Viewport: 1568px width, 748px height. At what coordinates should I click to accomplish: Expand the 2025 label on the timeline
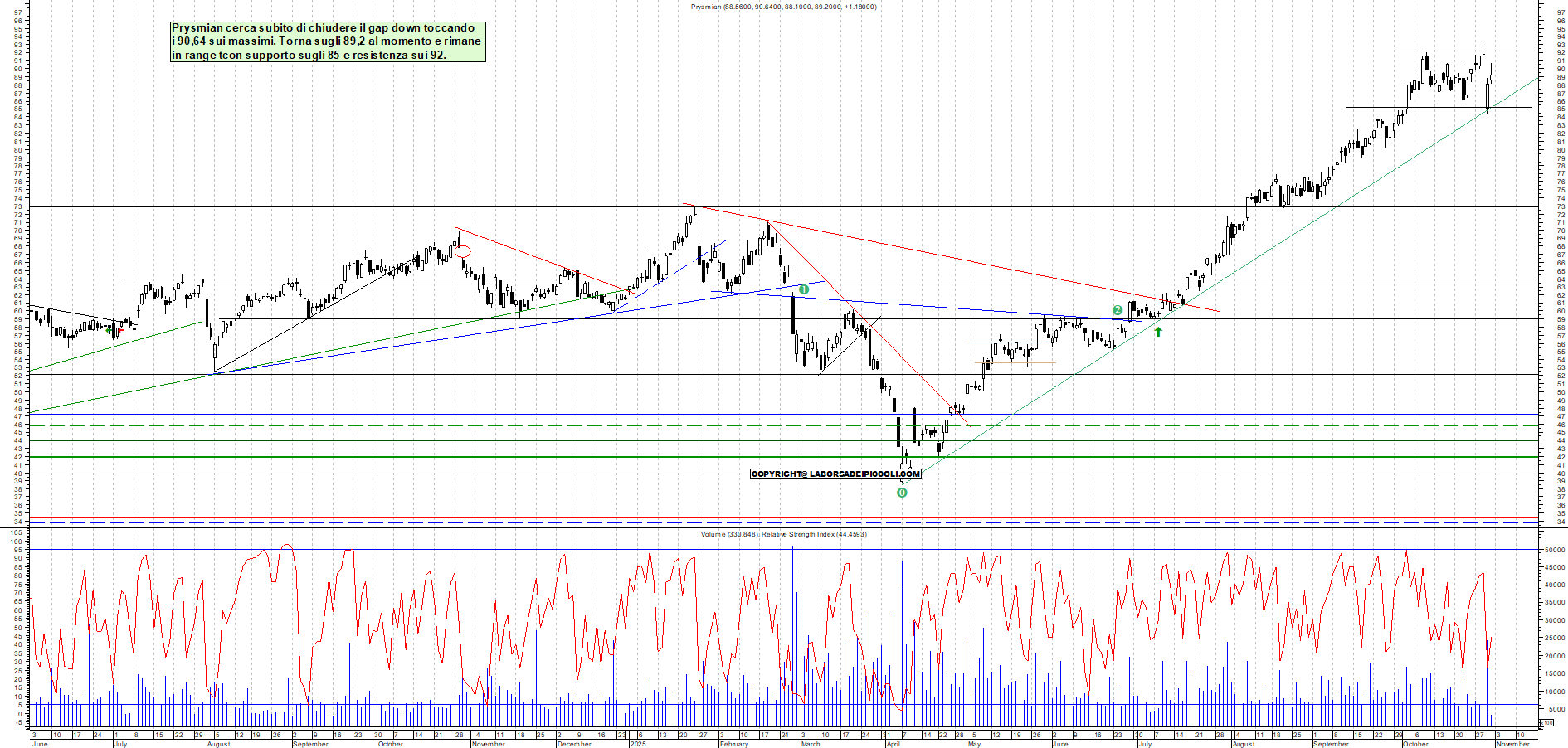click(x=637, y=744)
